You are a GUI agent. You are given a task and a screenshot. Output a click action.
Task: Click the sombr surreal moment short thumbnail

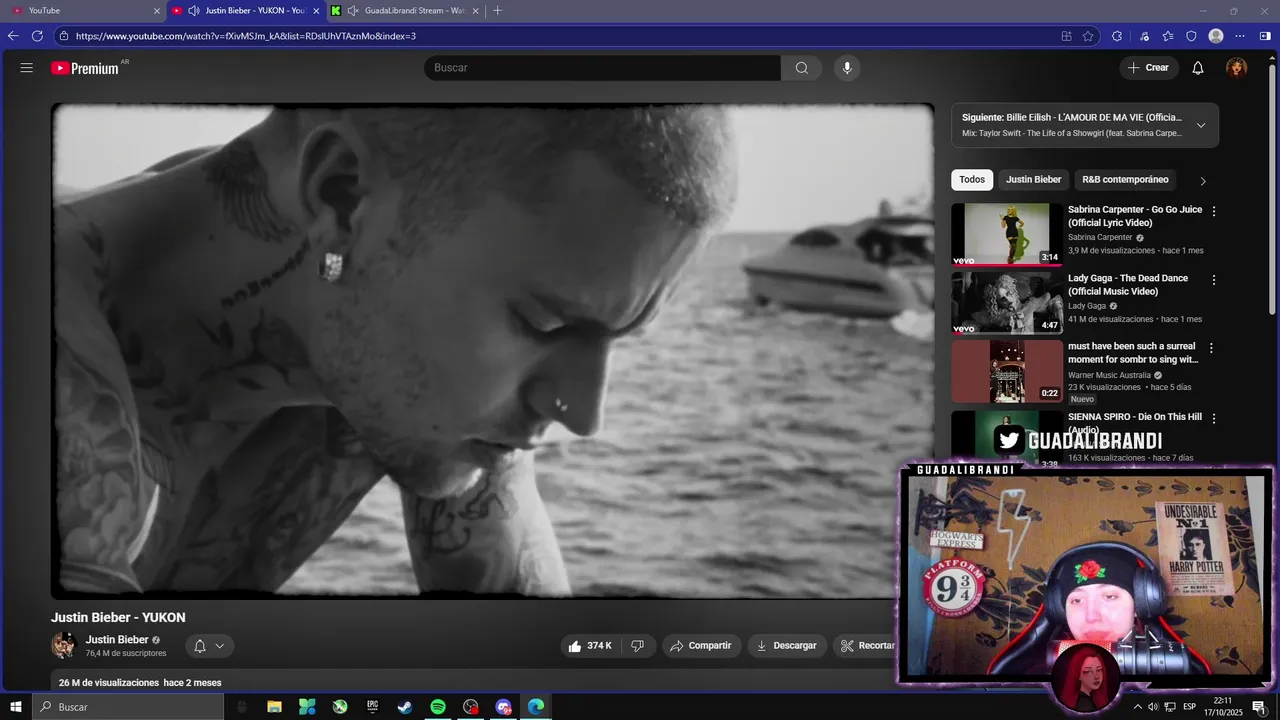click(1007, 372)
